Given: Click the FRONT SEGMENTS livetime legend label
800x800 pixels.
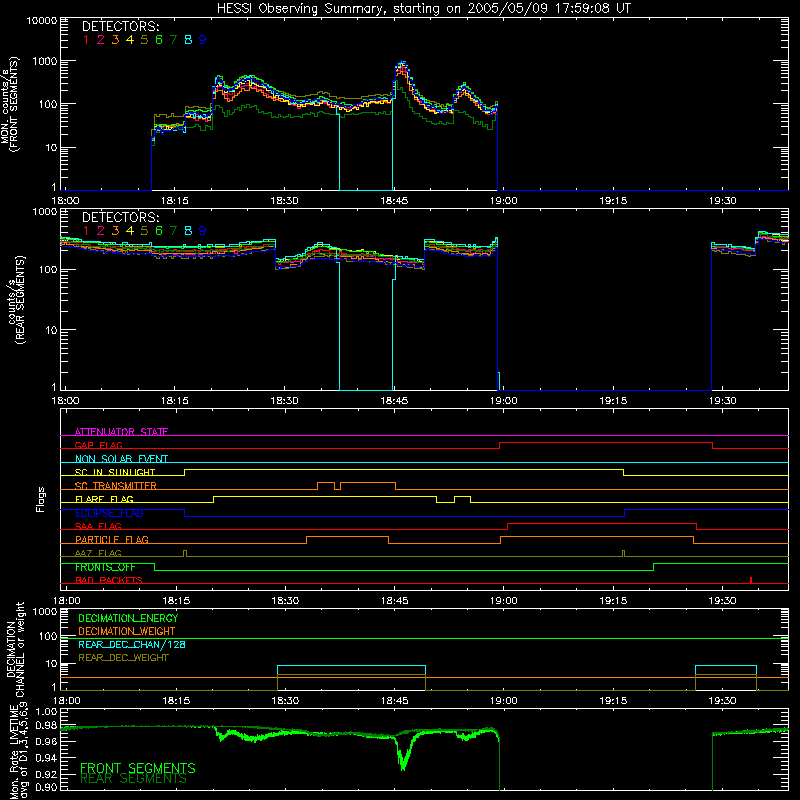Looking at the screenshot, I should coord(138,768).
